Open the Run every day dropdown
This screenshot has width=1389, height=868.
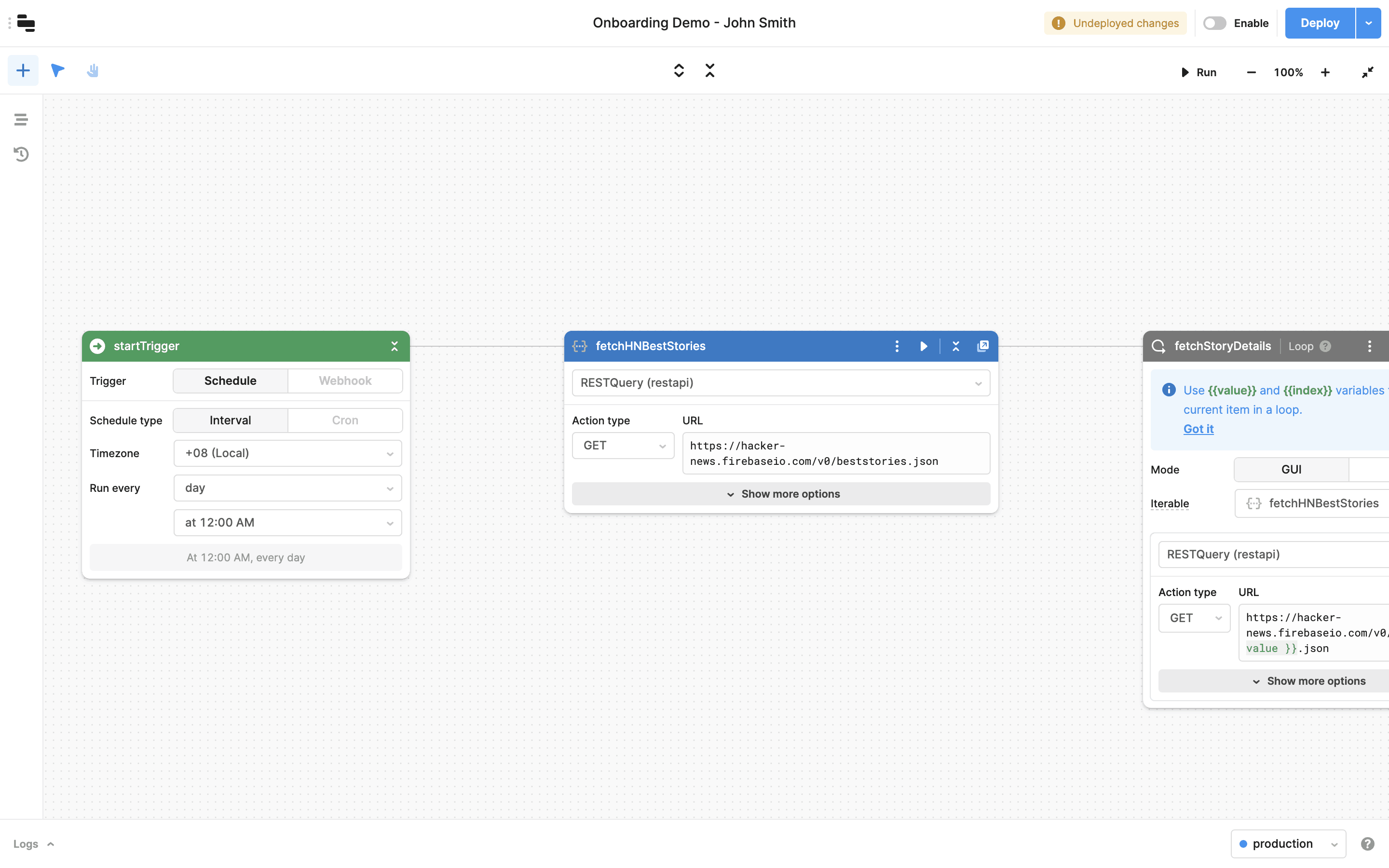point(287,488)
